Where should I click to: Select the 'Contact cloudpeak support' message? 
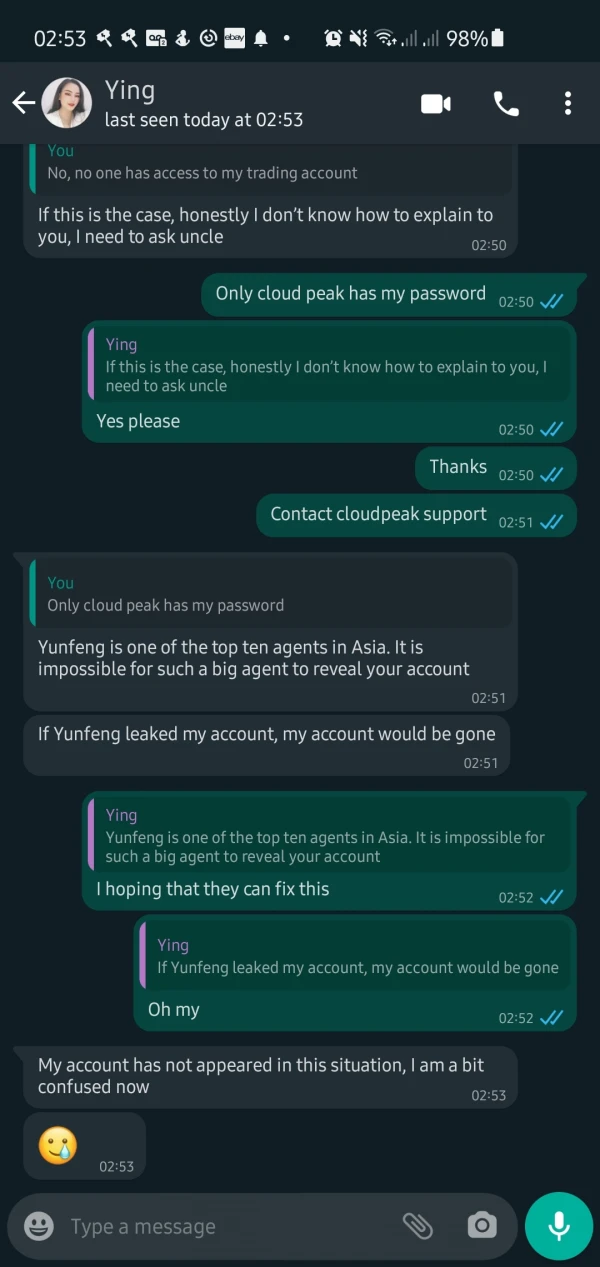(378, 515)
